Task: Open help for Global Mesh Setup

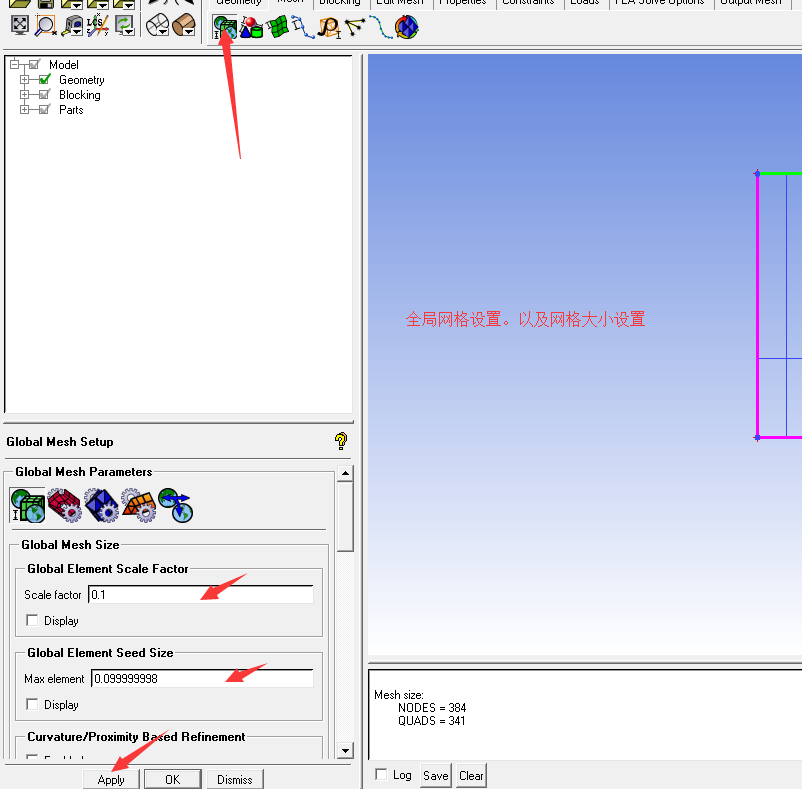Action: click(x=341, y=441)
